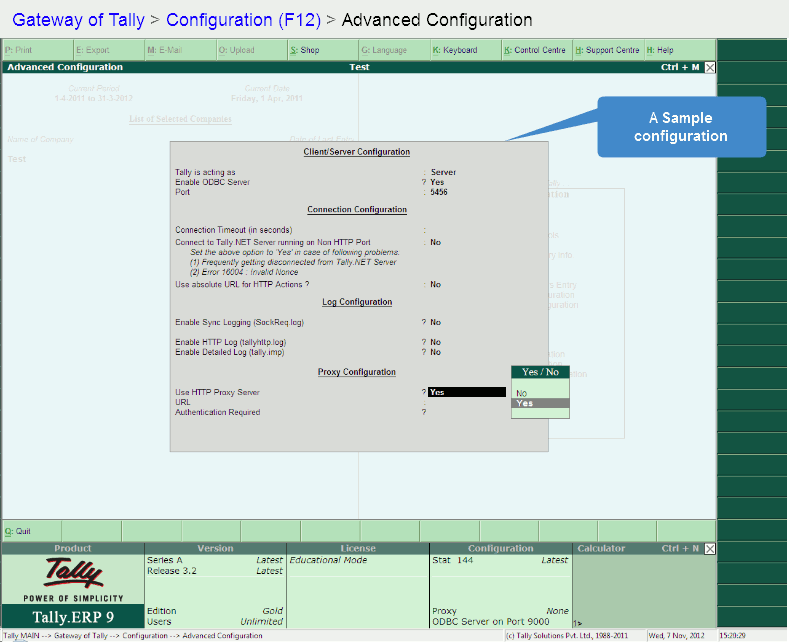This screenshot has height=642, width=789.
Task: Click the Connection Configuration heading
Action: click(x=357, y=209)
